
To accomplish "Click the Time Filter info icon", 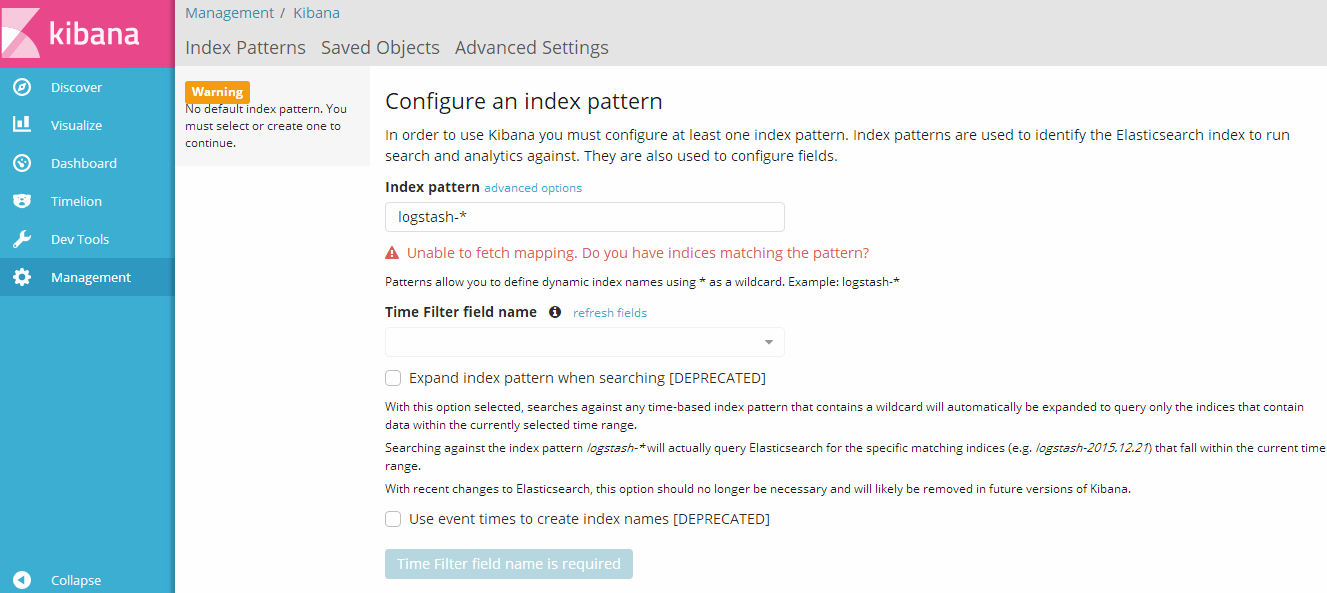I will [555, 312].
